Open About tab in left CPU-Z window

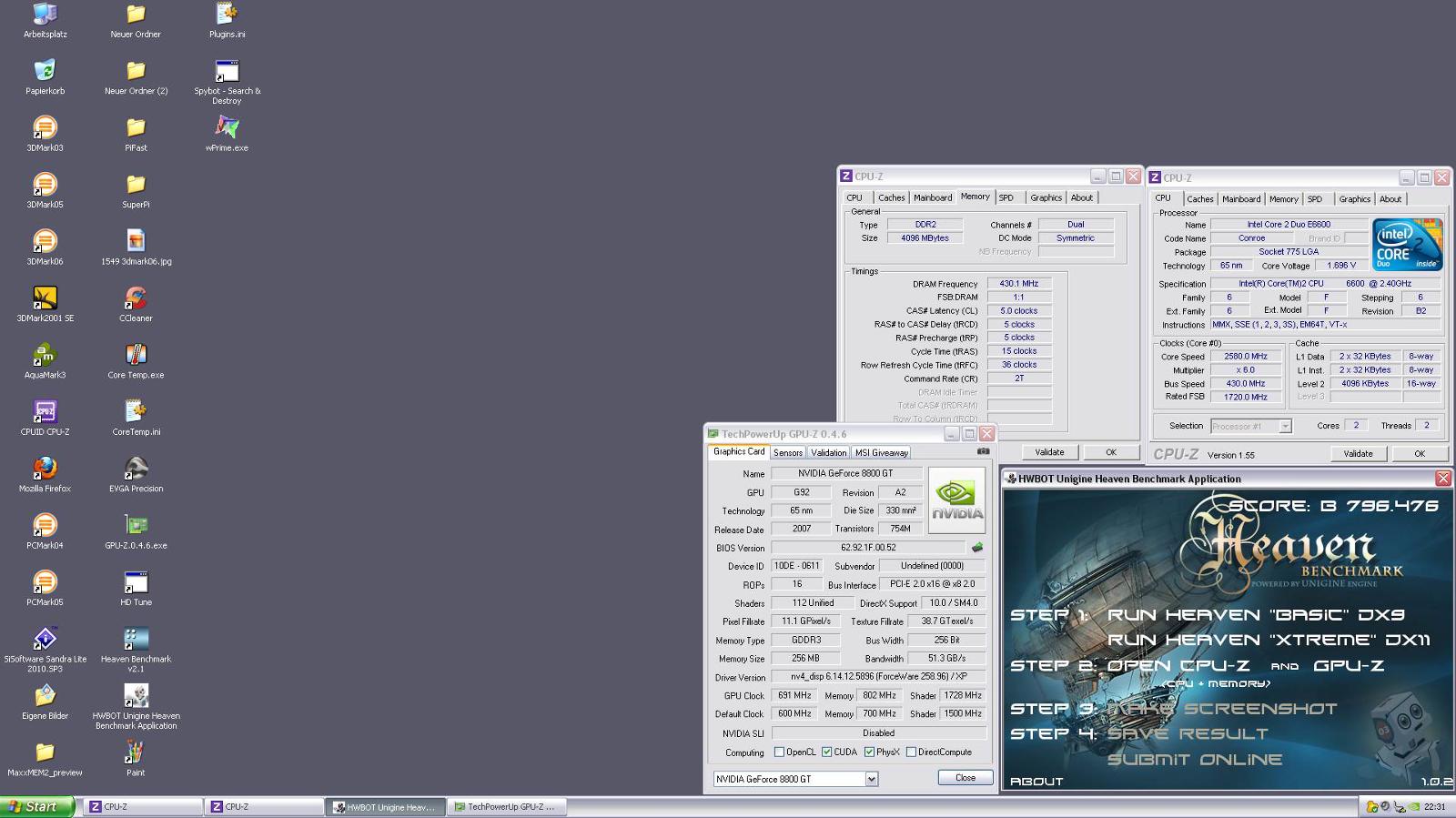[x=1081, y=197]
